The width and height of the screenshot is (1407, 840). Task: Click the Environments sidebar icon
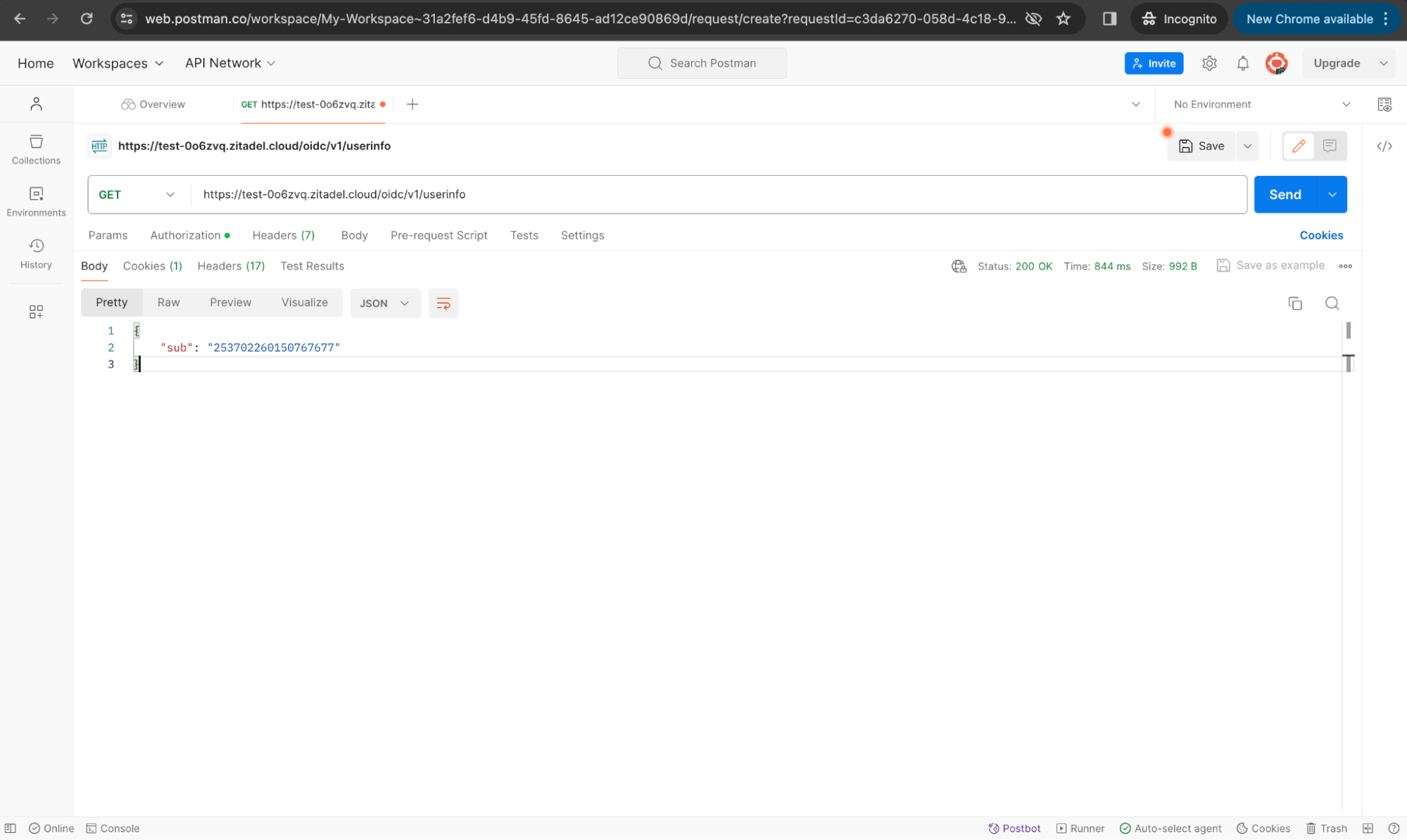pyautogui.click(x=36, y=199)
